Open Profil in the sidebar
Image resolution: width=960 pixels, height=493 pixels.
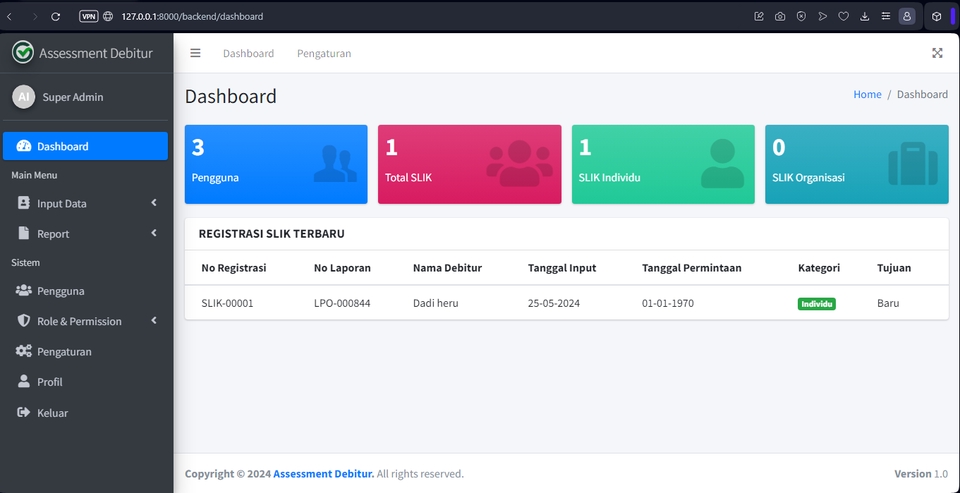tap(85, 382)
